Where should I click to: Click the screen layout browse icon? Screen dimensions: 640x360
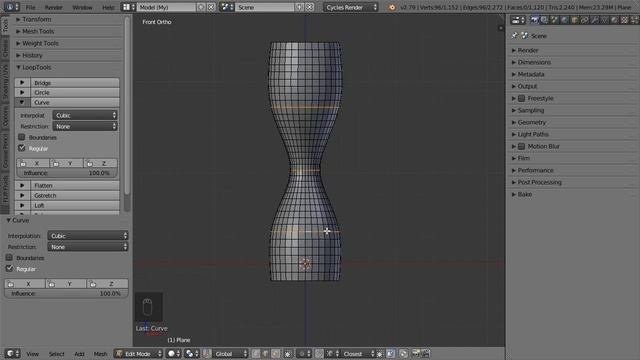pos(129,7)
